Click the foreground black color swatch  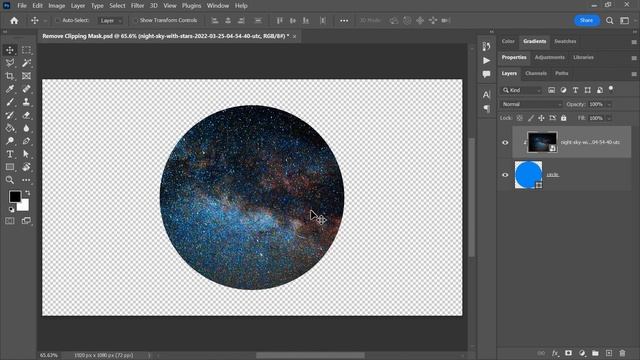(15, 196)
